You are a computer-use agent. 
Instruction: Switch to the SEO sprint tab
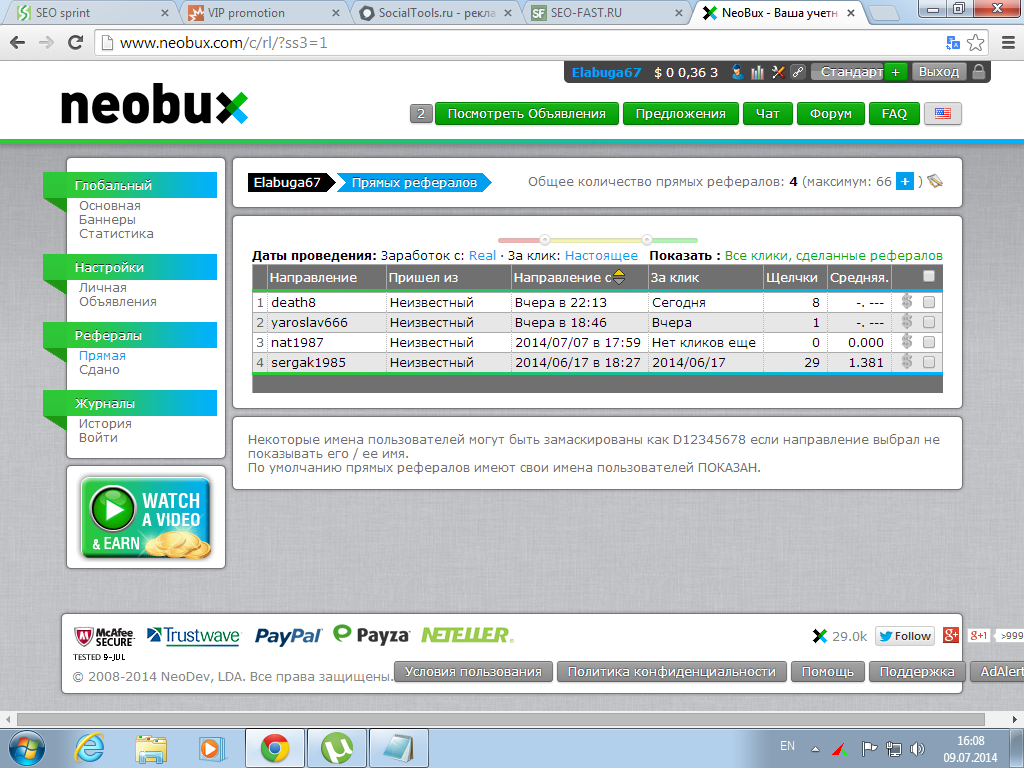pyautogui.click(x=91, y=13)
